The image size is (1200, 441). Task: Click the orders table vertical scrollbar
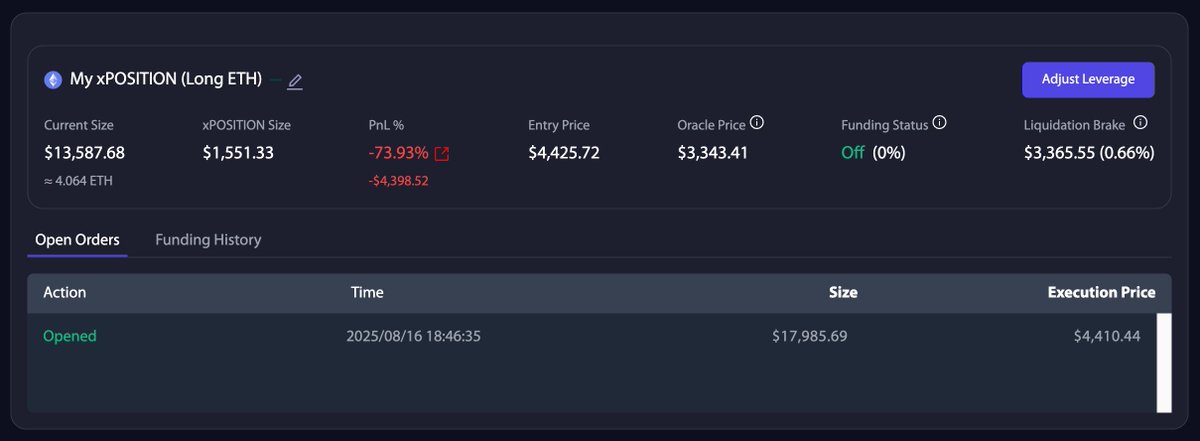pyautogui.click(x=1164, y=362)
